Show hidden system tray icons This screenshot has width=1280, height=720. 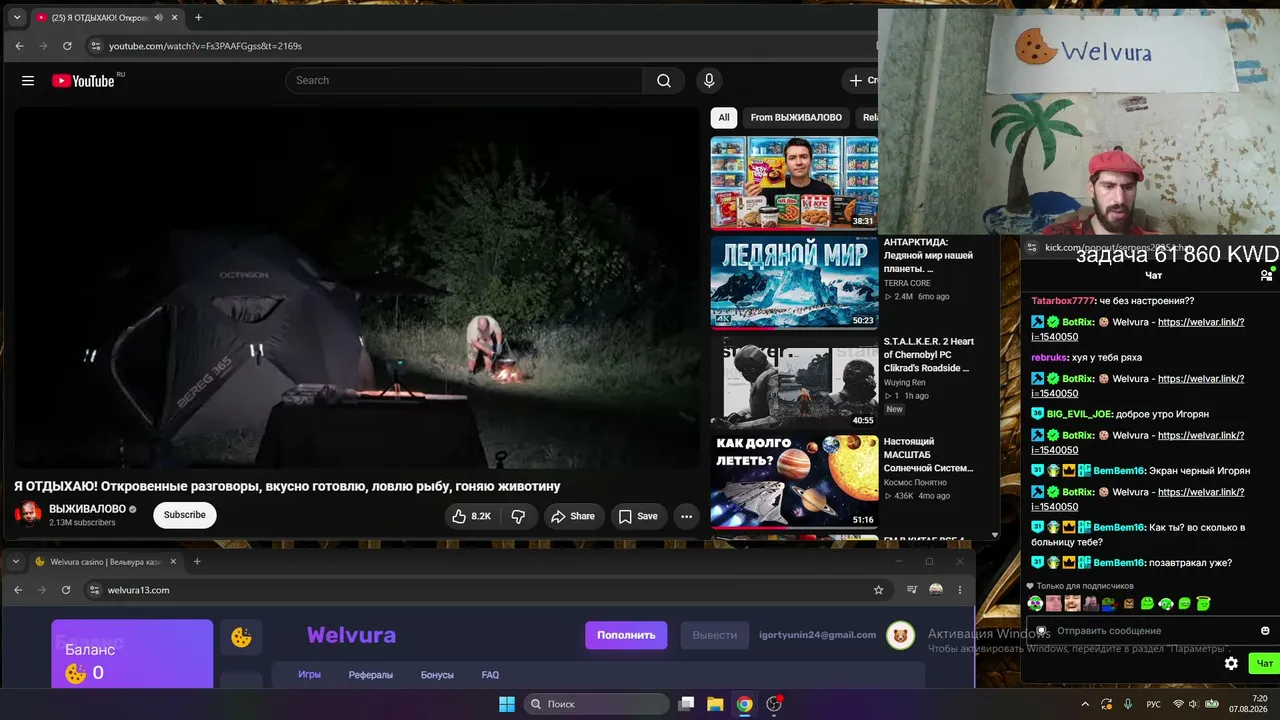(x=1085, y=704)
